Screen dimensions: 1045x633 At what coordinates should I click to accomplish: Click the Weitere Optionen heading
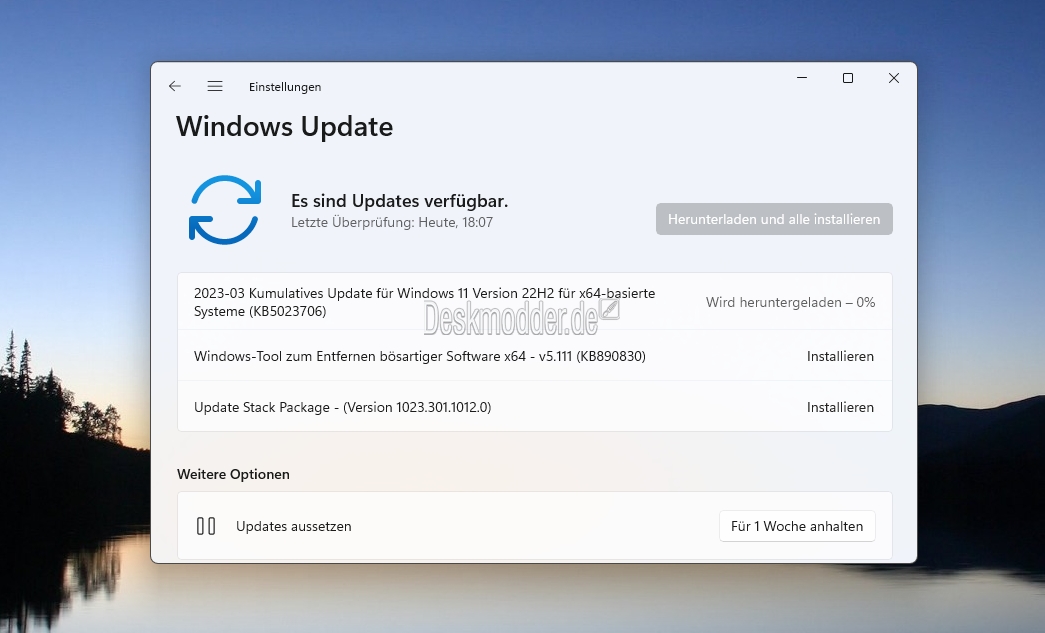tap(233, 474)
